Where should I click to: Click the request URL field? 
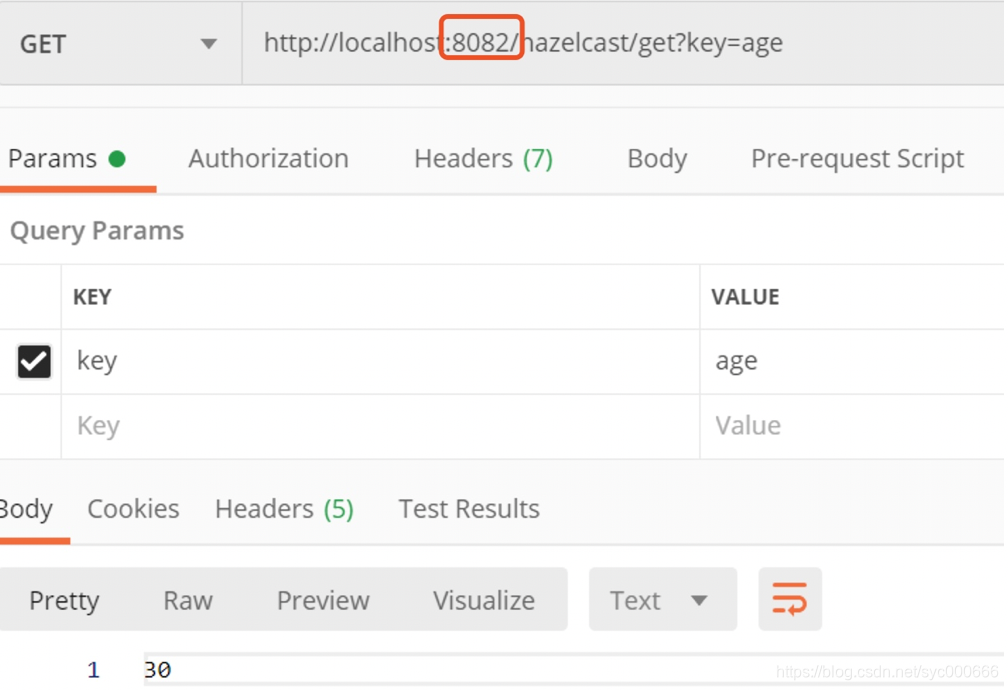[620, 43]
